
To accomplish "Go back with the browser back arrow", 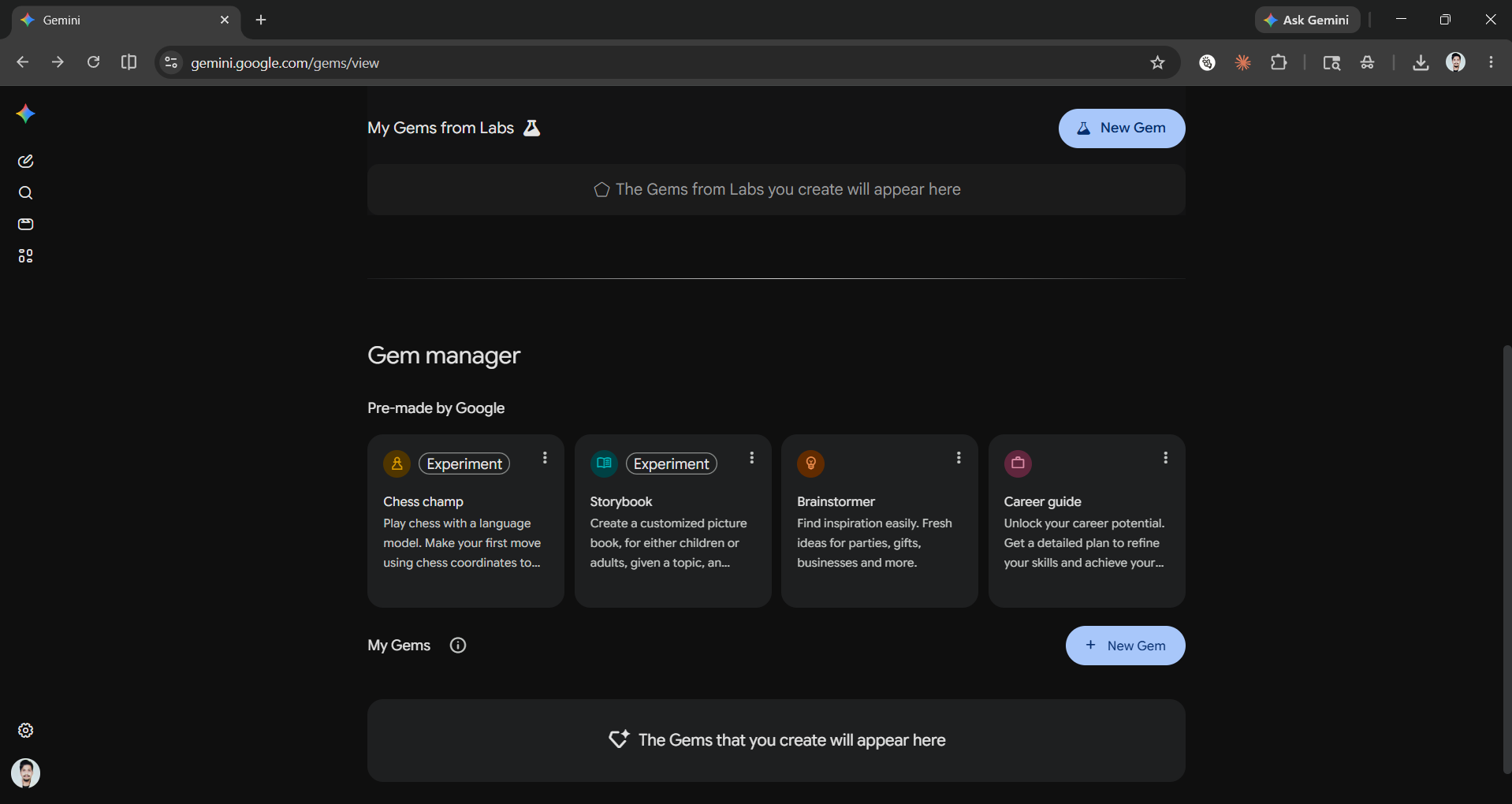I will coord(22,62).
